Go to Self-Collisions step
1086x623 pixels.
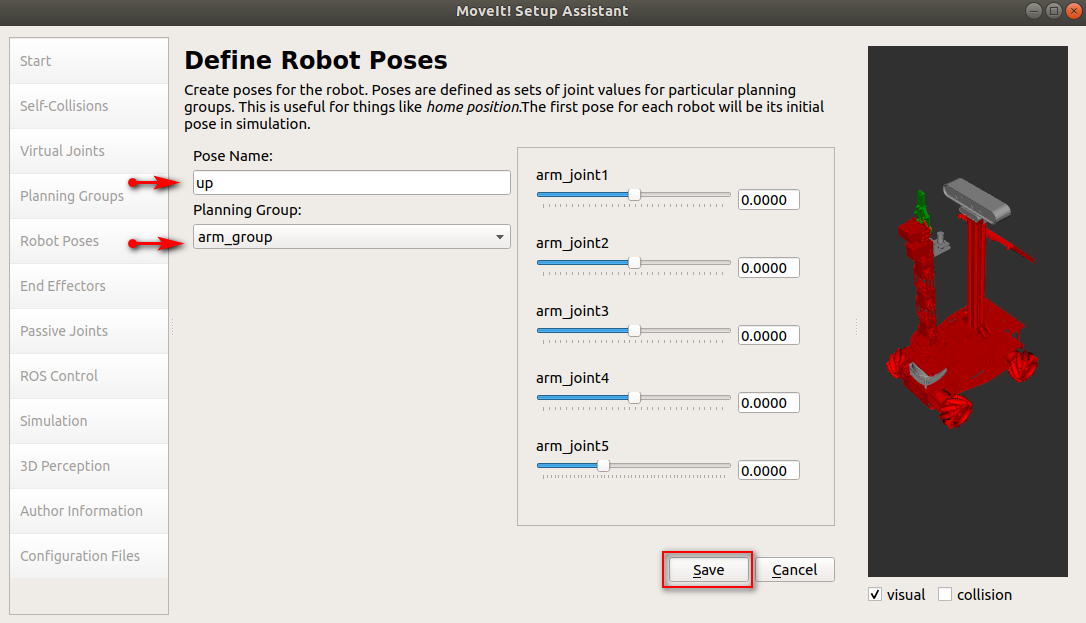click(89, 106)
